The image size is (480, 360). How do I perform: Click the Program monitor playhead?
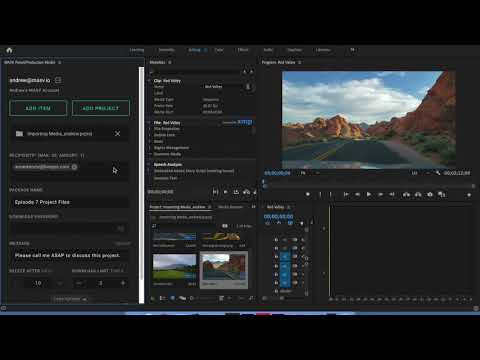coord(263,182)
